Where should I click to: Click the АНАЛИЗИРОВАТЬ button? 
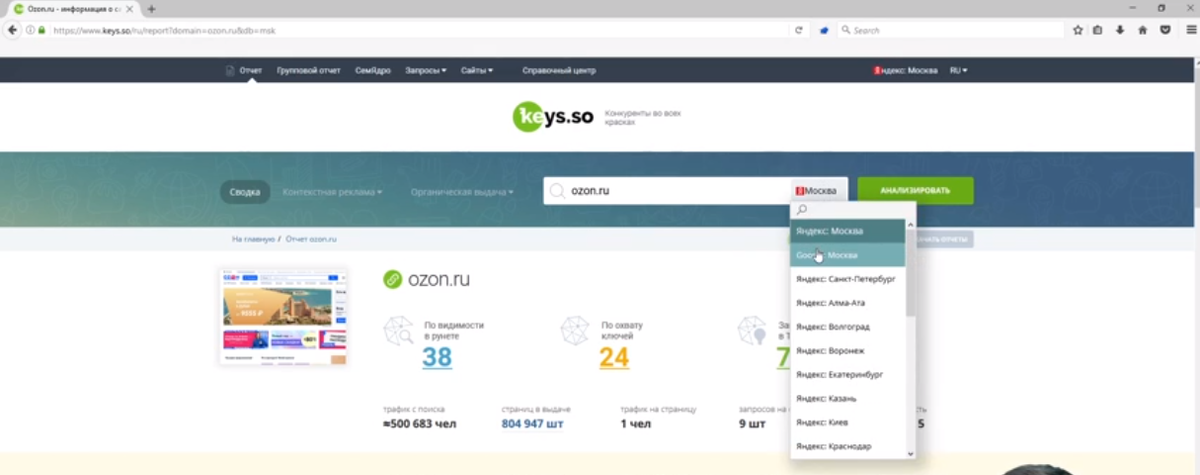pos(915,191)
